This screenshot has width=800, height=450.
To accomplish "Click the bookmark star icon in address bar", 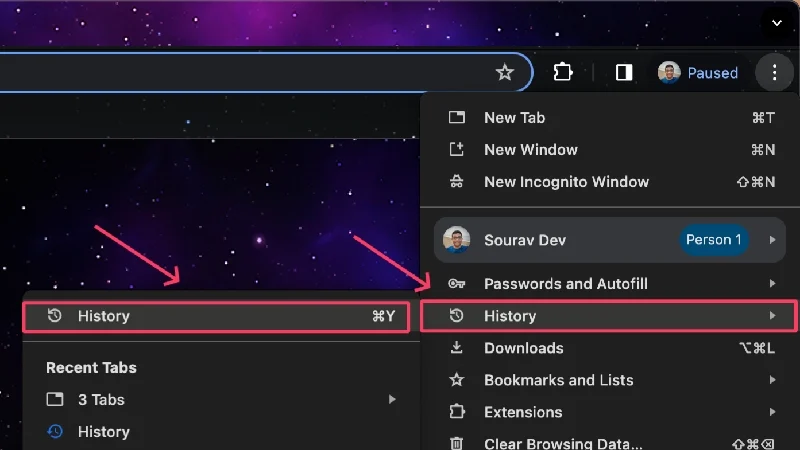I will 505,72.
